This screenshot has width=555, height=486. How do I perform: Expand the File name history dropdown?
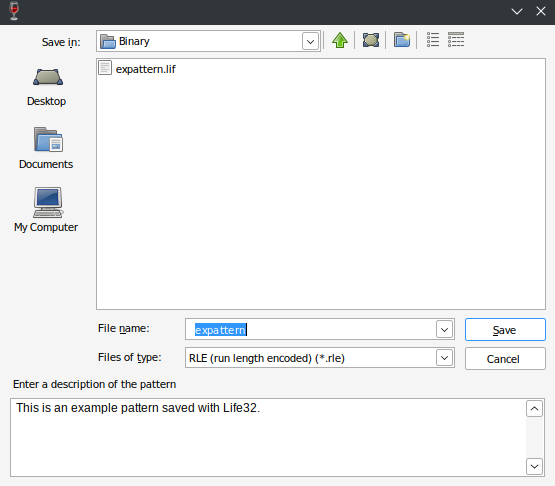pyautogui.click(x=445, y=330)
